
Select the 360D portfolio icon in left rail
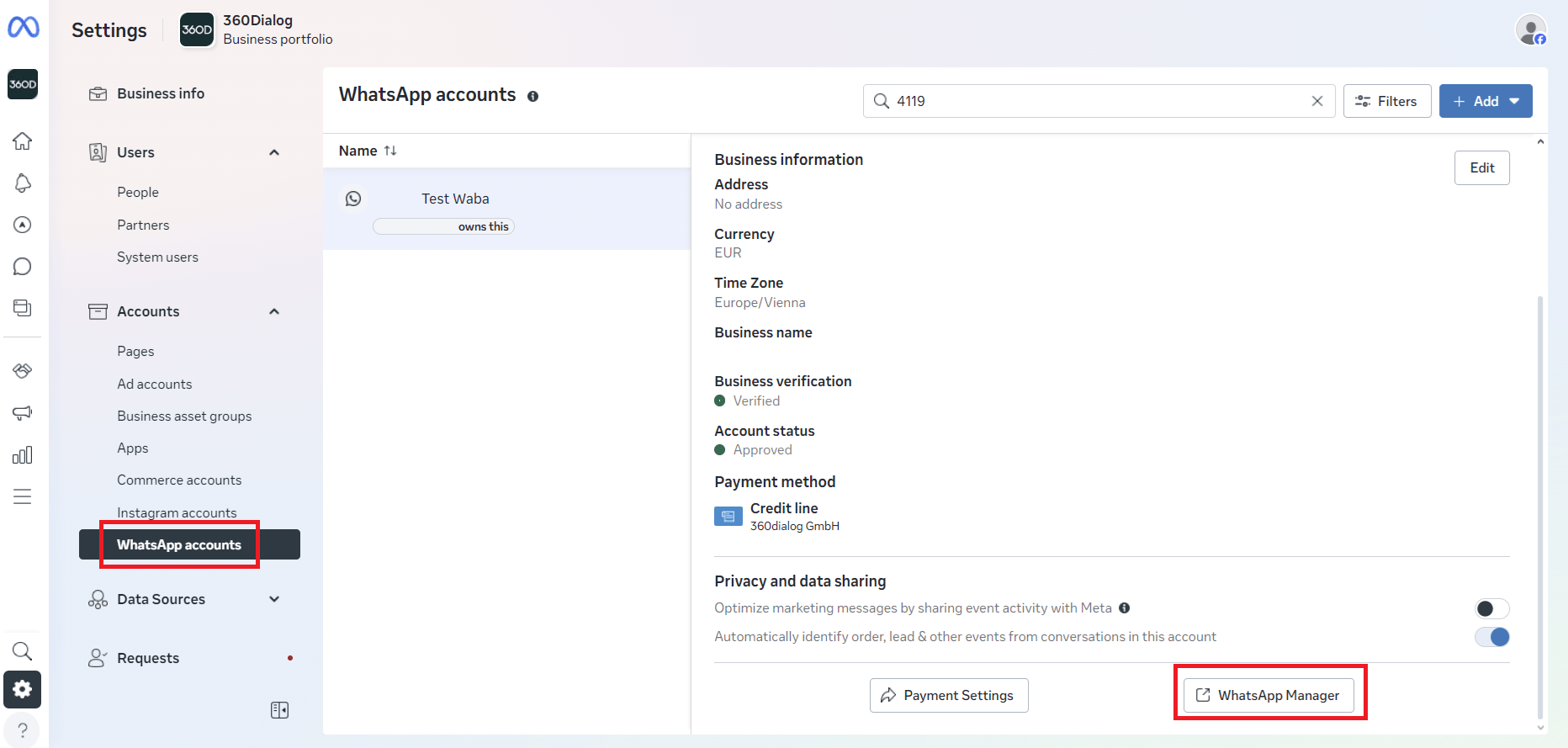tap(23, 84)
